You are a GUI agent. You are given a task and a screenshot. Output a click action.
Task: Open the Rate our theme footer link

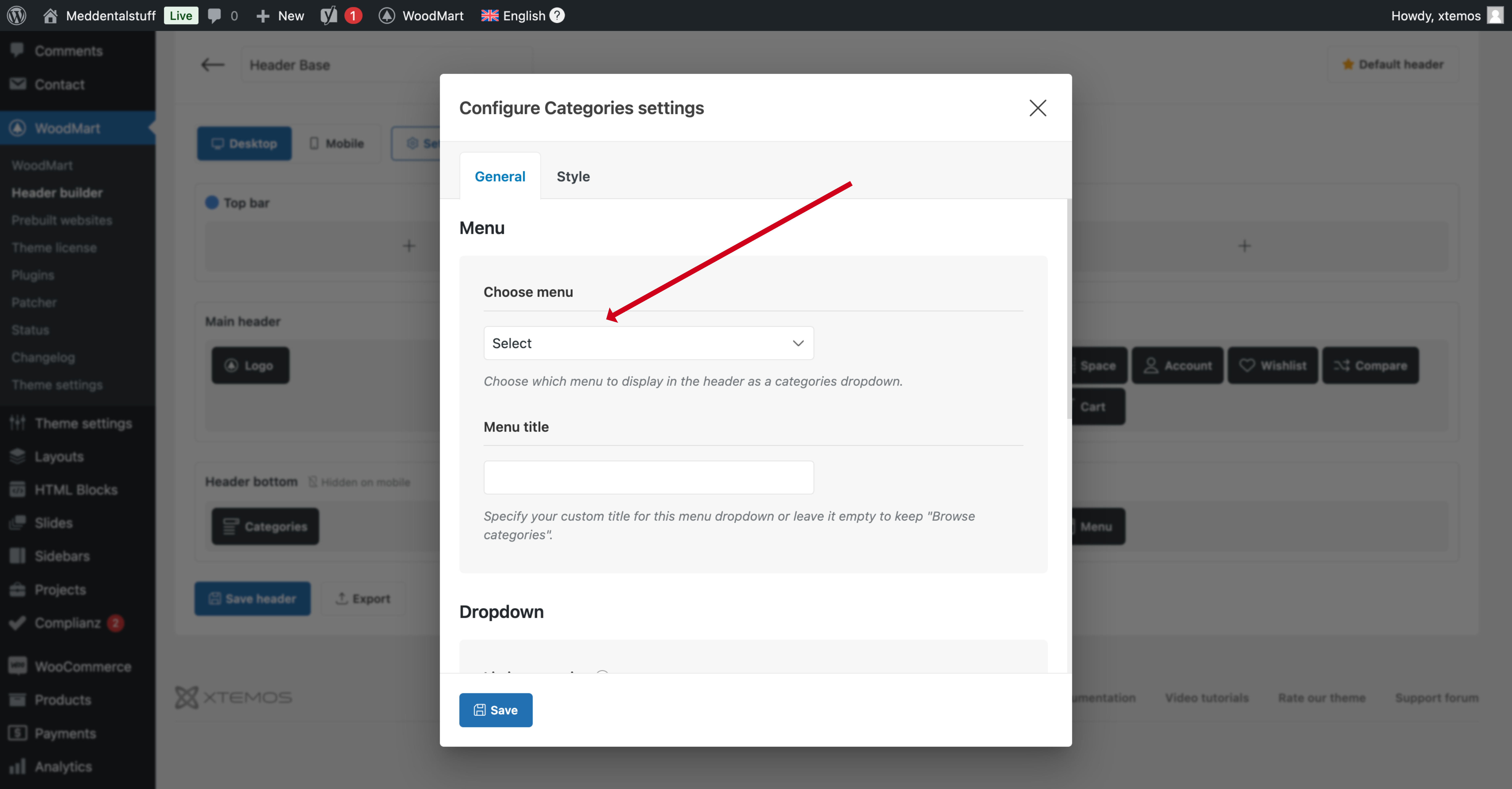1322,698
